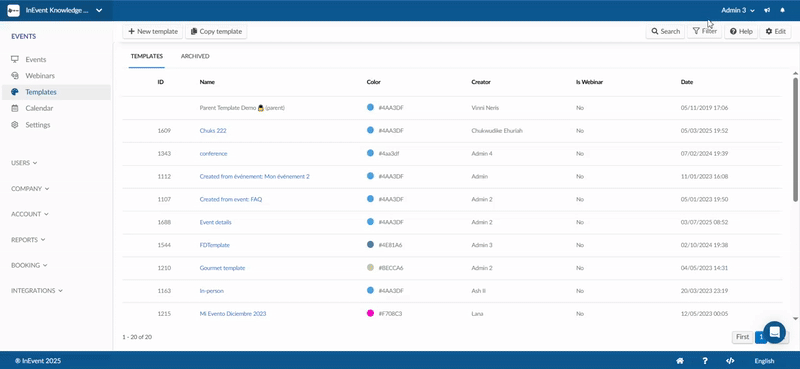Sort by the Creator column header

point(481,82)
